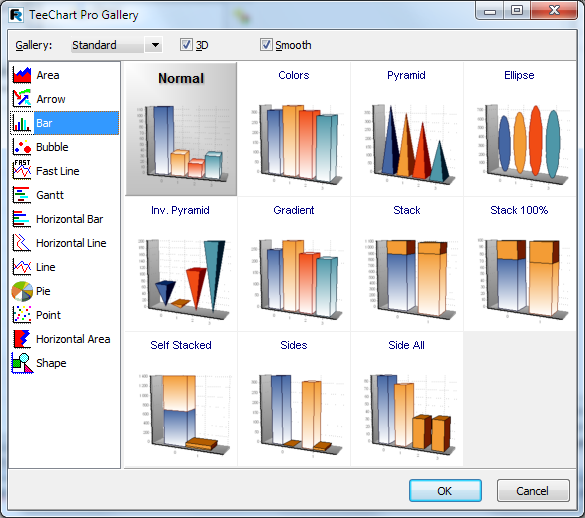Choose the Normal bar style thumbnail
This screenshot has height=518, width=585.
181,129
